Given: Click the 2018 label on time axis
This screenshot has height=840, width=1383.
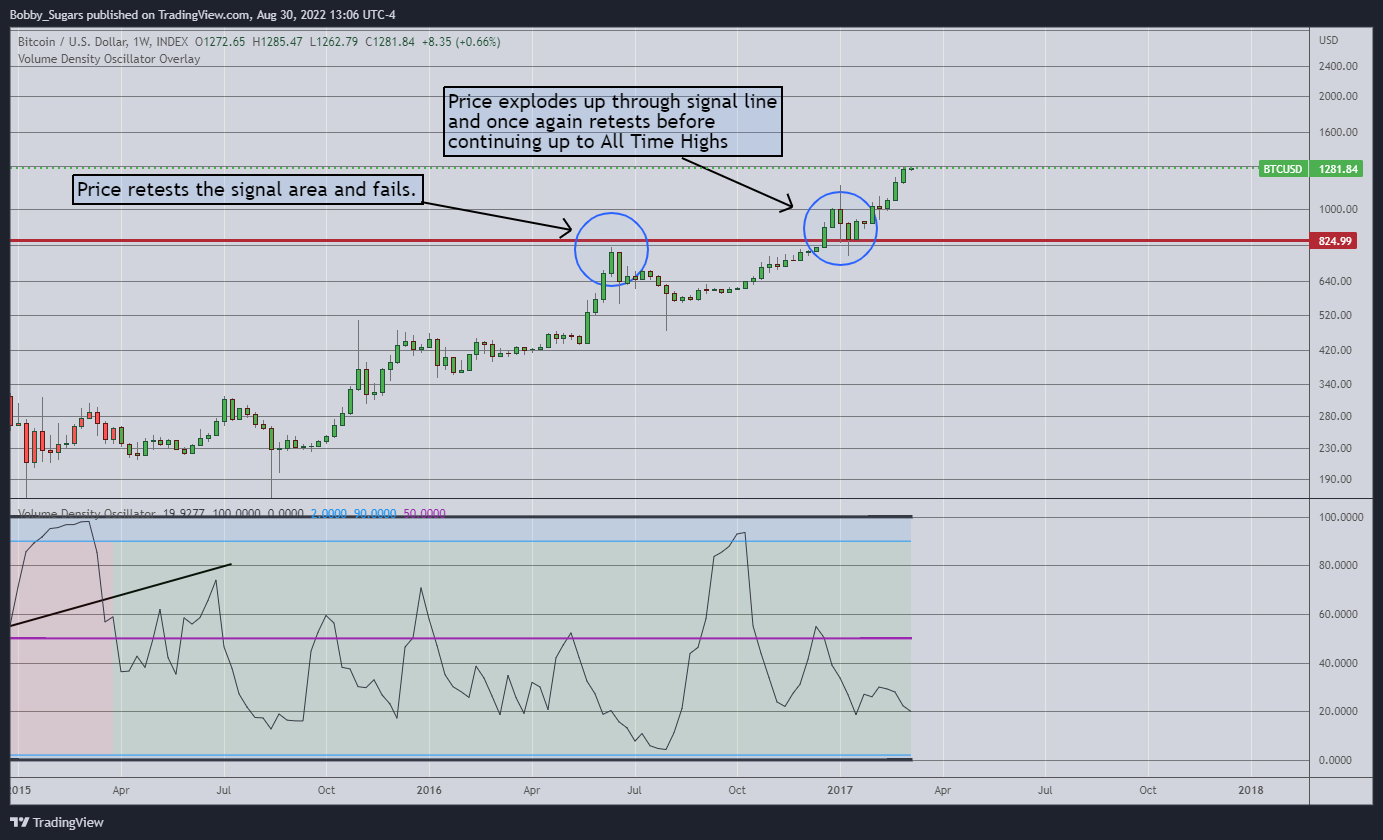Looking at the screenshot, I should (1250, 790).
